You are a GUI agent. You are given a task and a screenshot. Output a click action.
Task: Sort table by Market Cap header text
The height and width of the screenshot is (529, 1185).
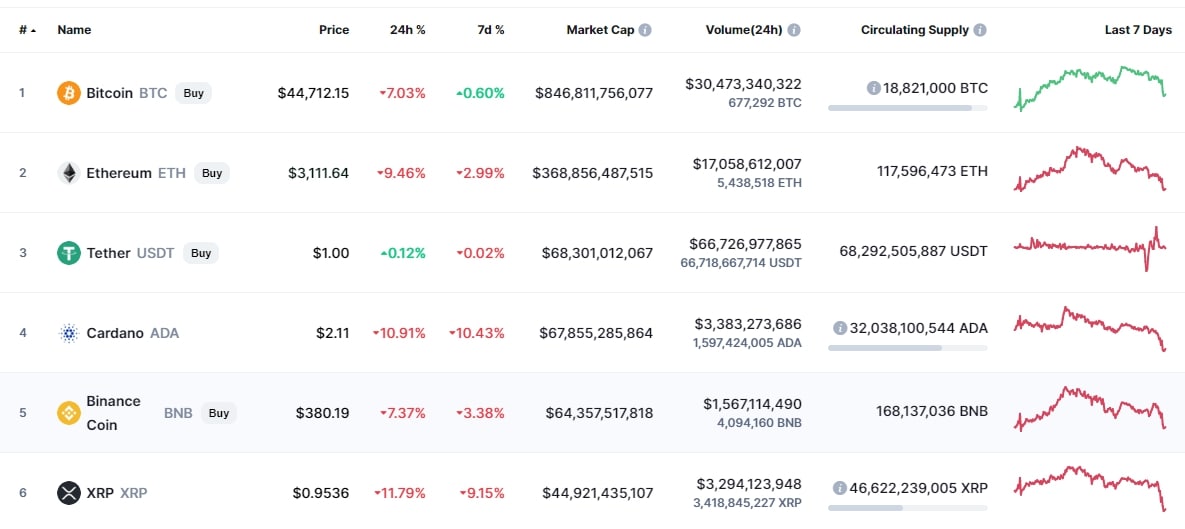pyautogui.click(x=600, y=30)
